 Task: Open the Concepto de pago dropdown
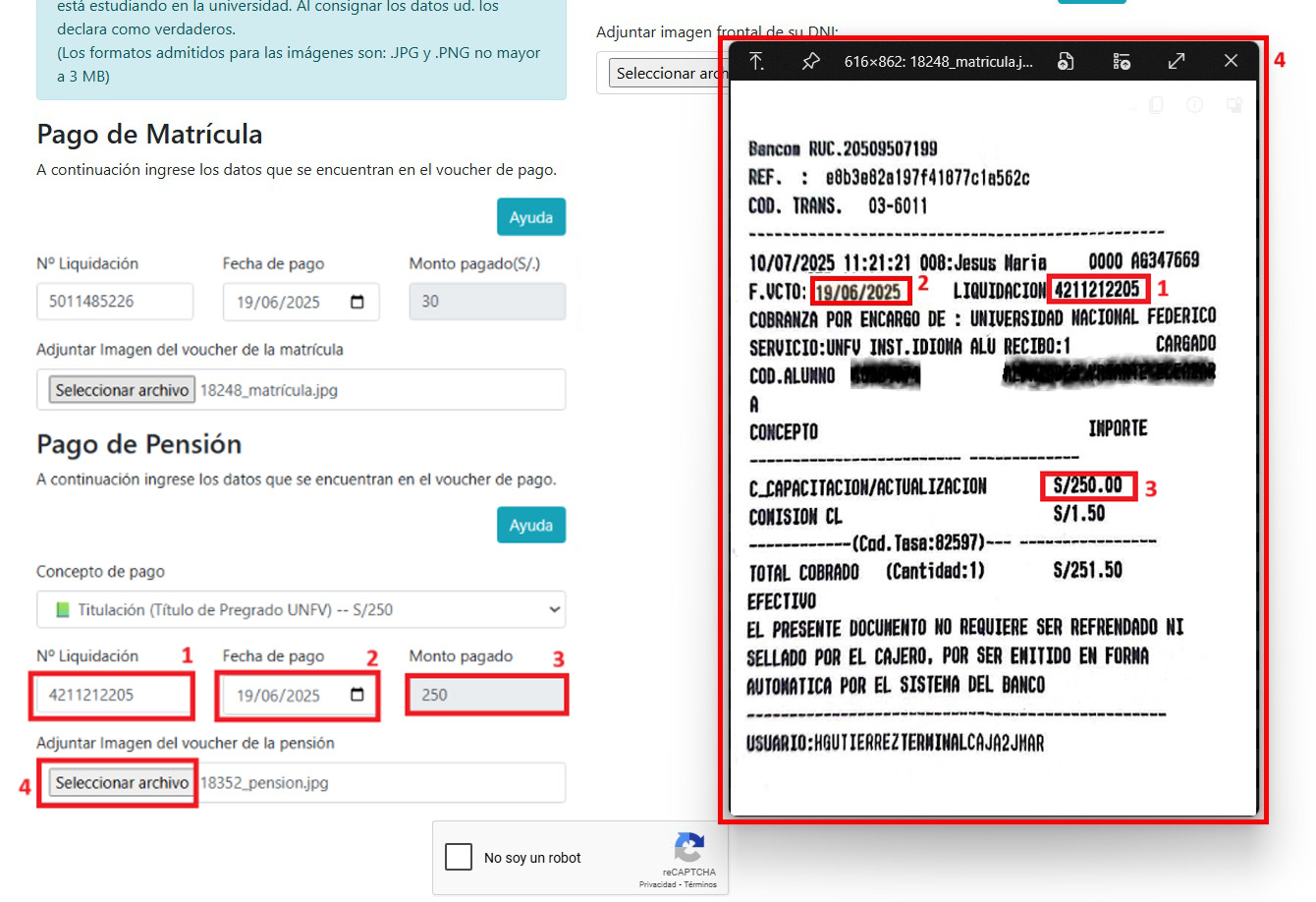click(301, 610)
